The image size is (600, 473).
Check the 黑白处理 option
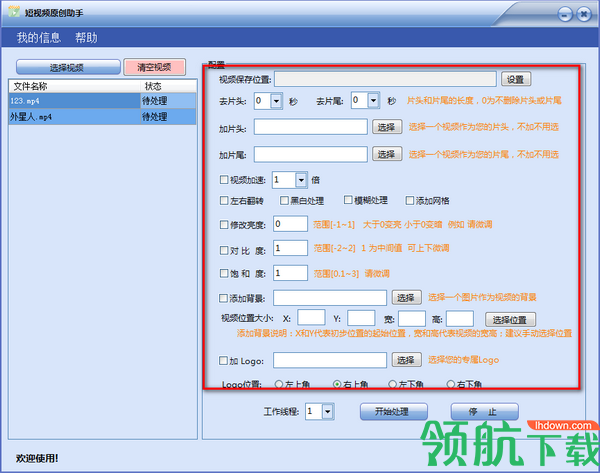pos(284,200)
